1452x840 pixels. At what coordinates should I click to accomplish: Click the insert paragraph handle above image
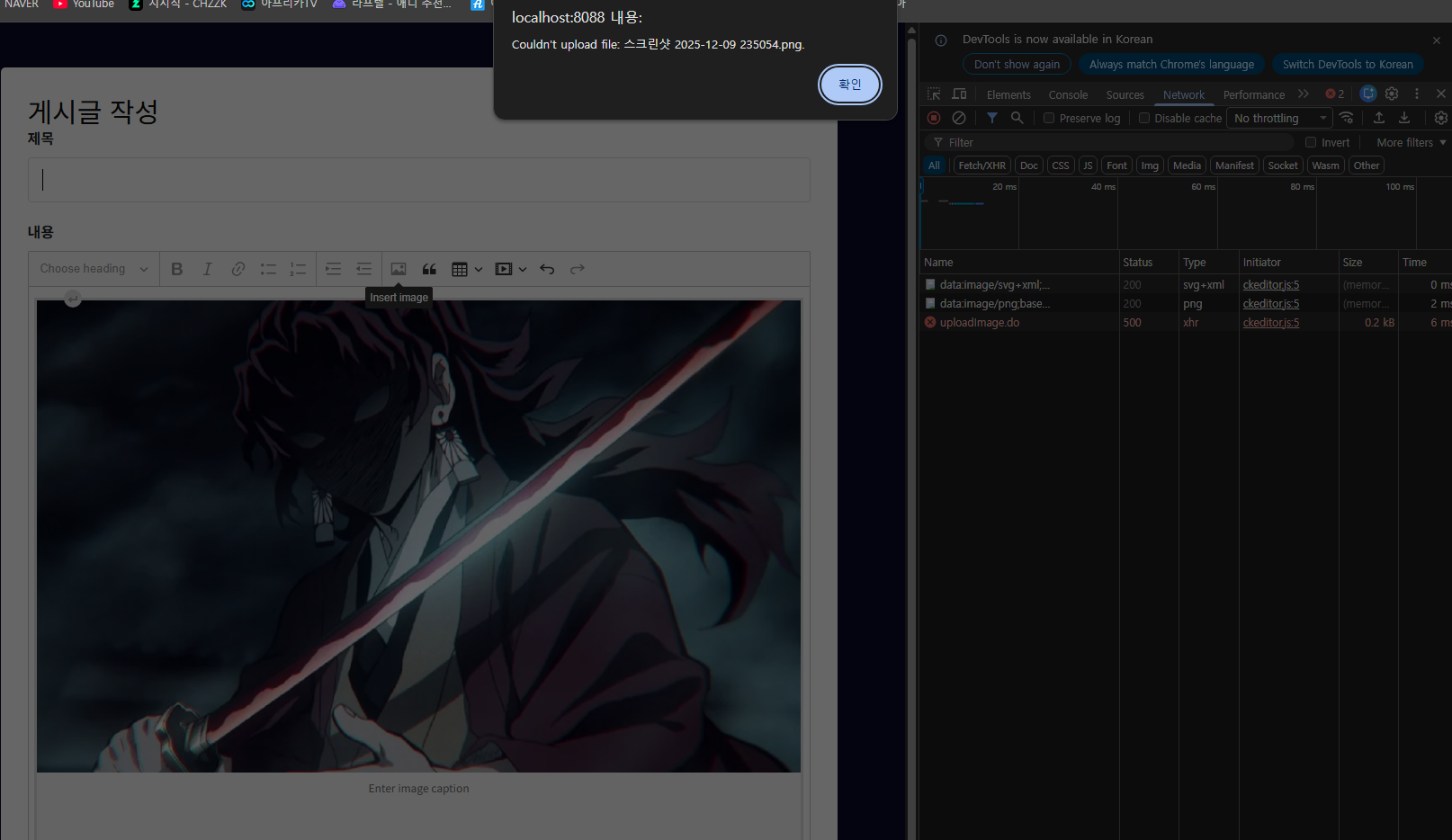click(73, 298)
